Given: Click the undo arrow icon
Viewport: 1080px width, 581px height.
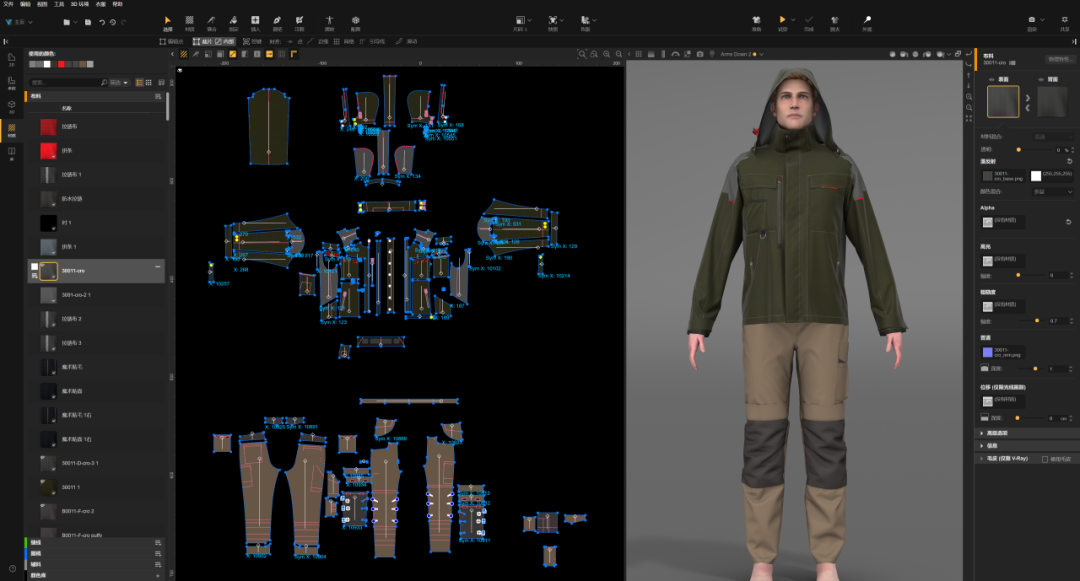Looking at the screenshot, I should pos(101,21).
